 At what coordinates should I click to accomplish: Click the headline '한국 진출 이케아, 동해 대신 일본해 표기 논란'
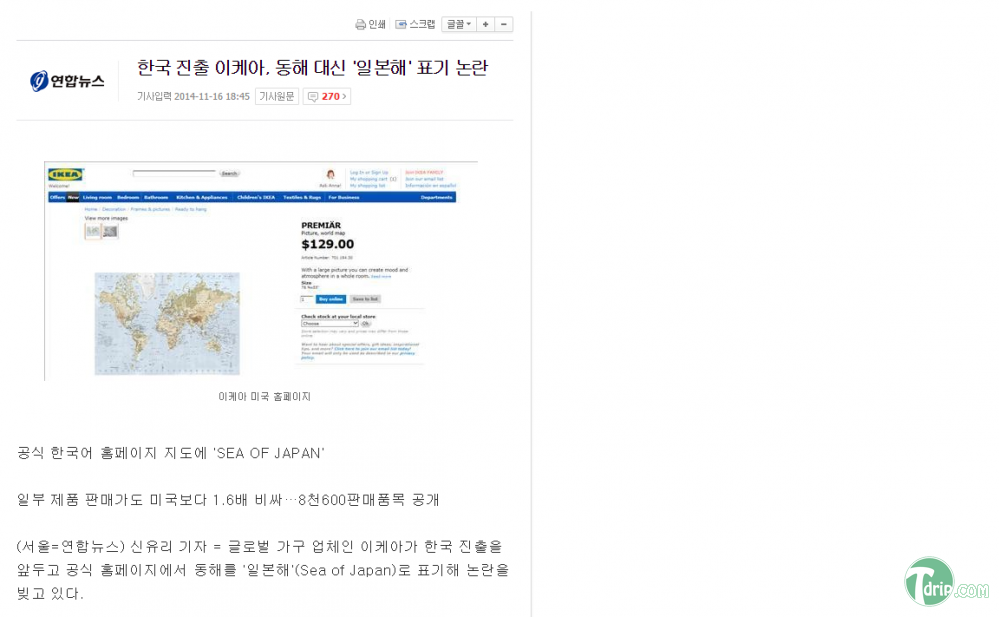312,68
